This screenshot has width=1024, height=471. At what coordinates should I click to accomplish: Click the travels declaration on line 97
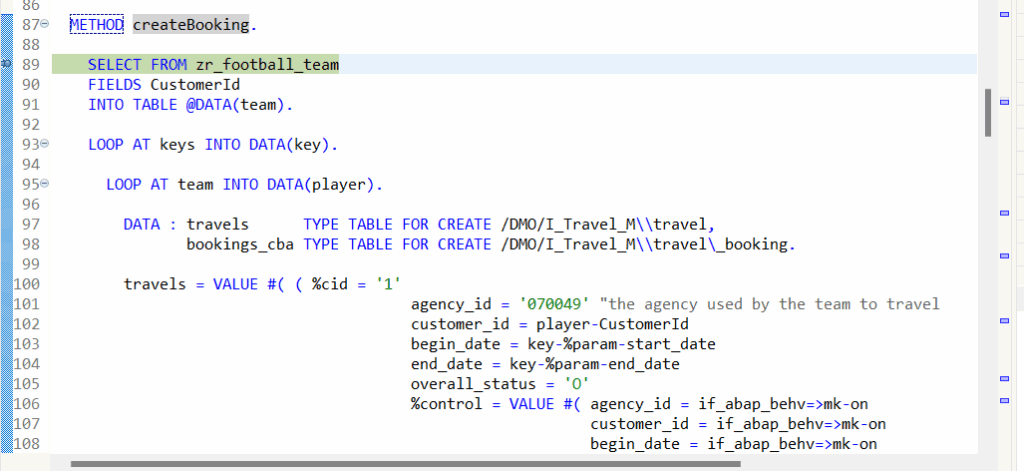[217, 224]
